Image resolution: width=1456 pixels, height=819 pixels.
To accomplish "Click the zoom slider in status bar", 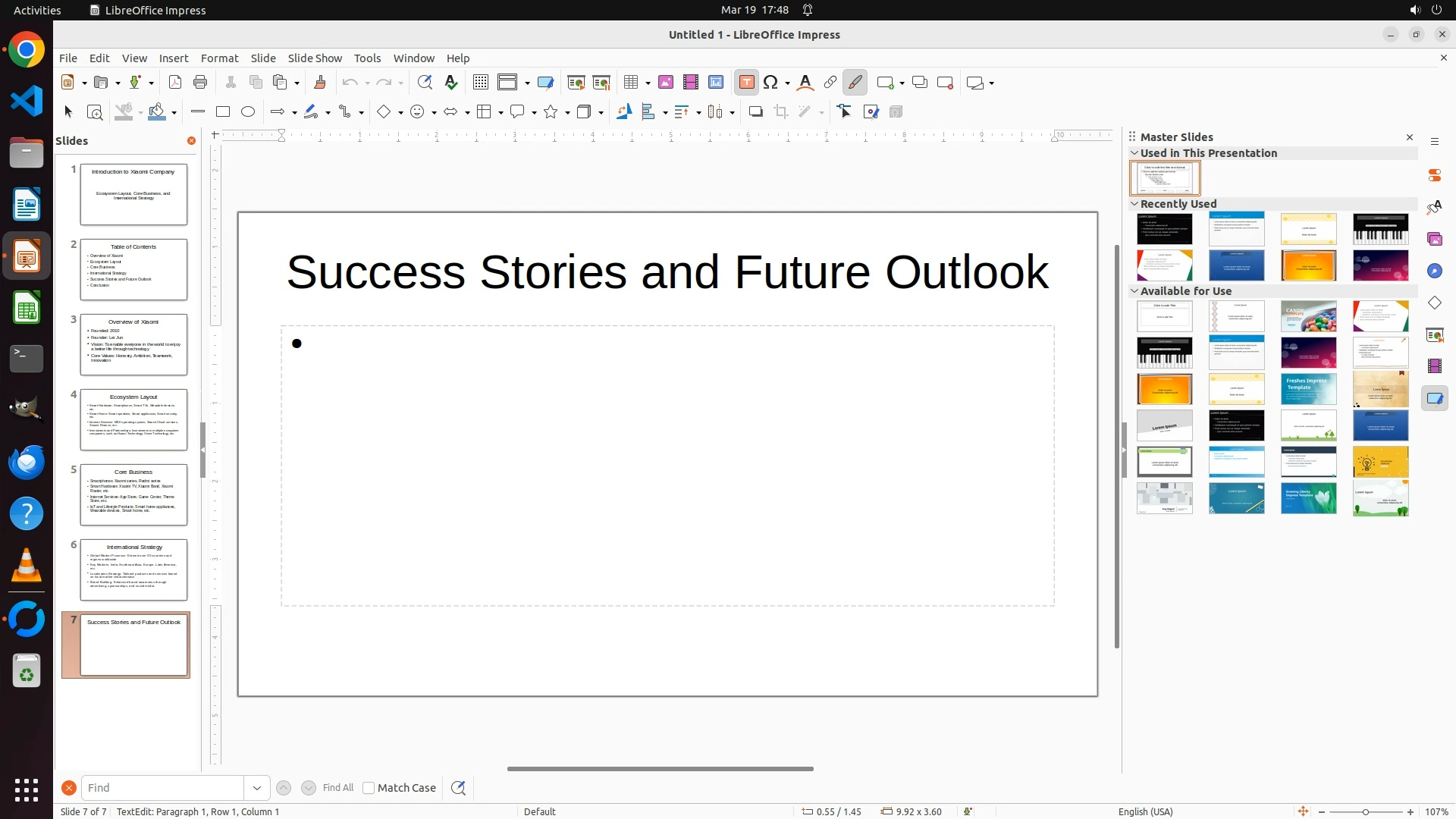I will 1365,811.
